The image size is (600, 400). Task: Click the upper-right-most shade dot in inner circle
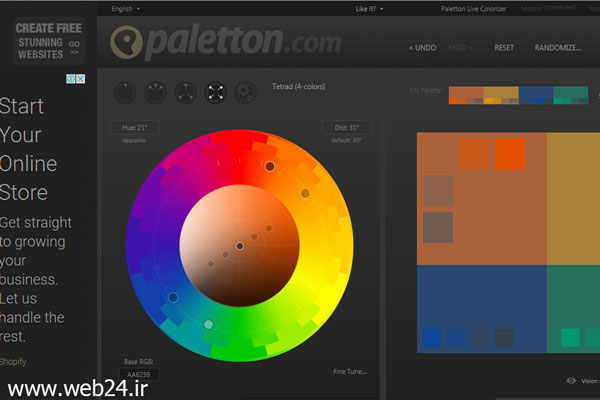[269, 228]
